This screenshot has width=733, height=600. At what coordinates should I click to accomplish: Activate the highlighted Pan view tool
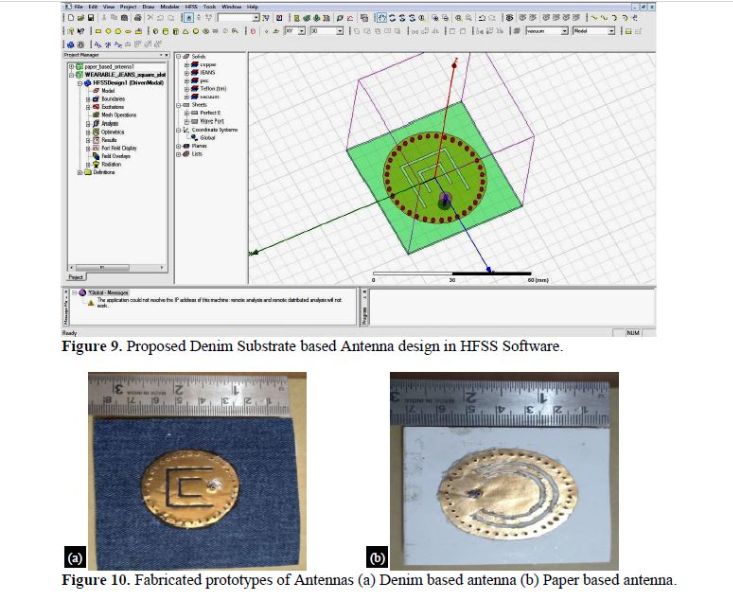point(381,18)
